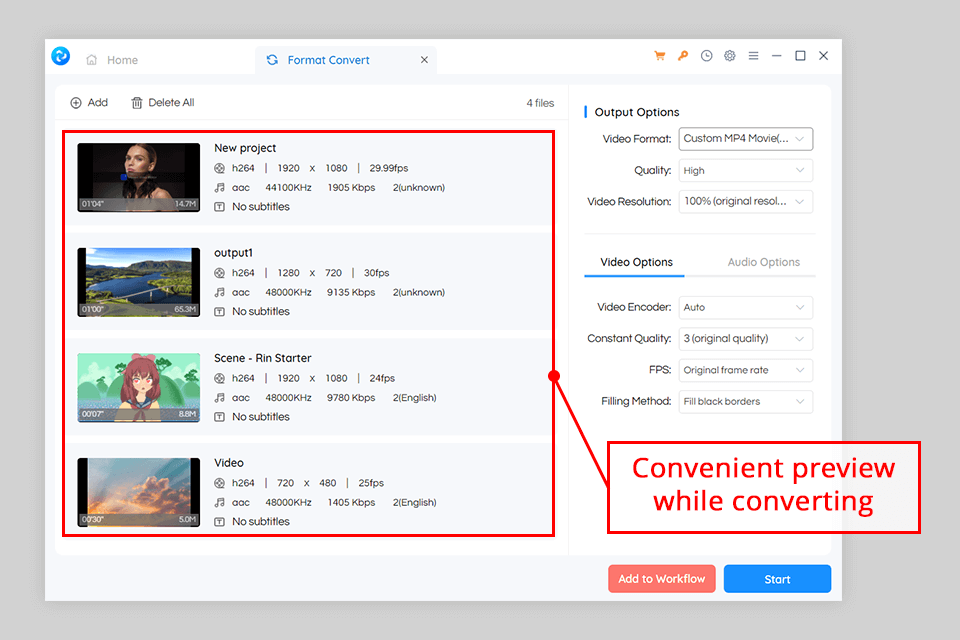Click the 'Output Options' heading

click(637, 112)
